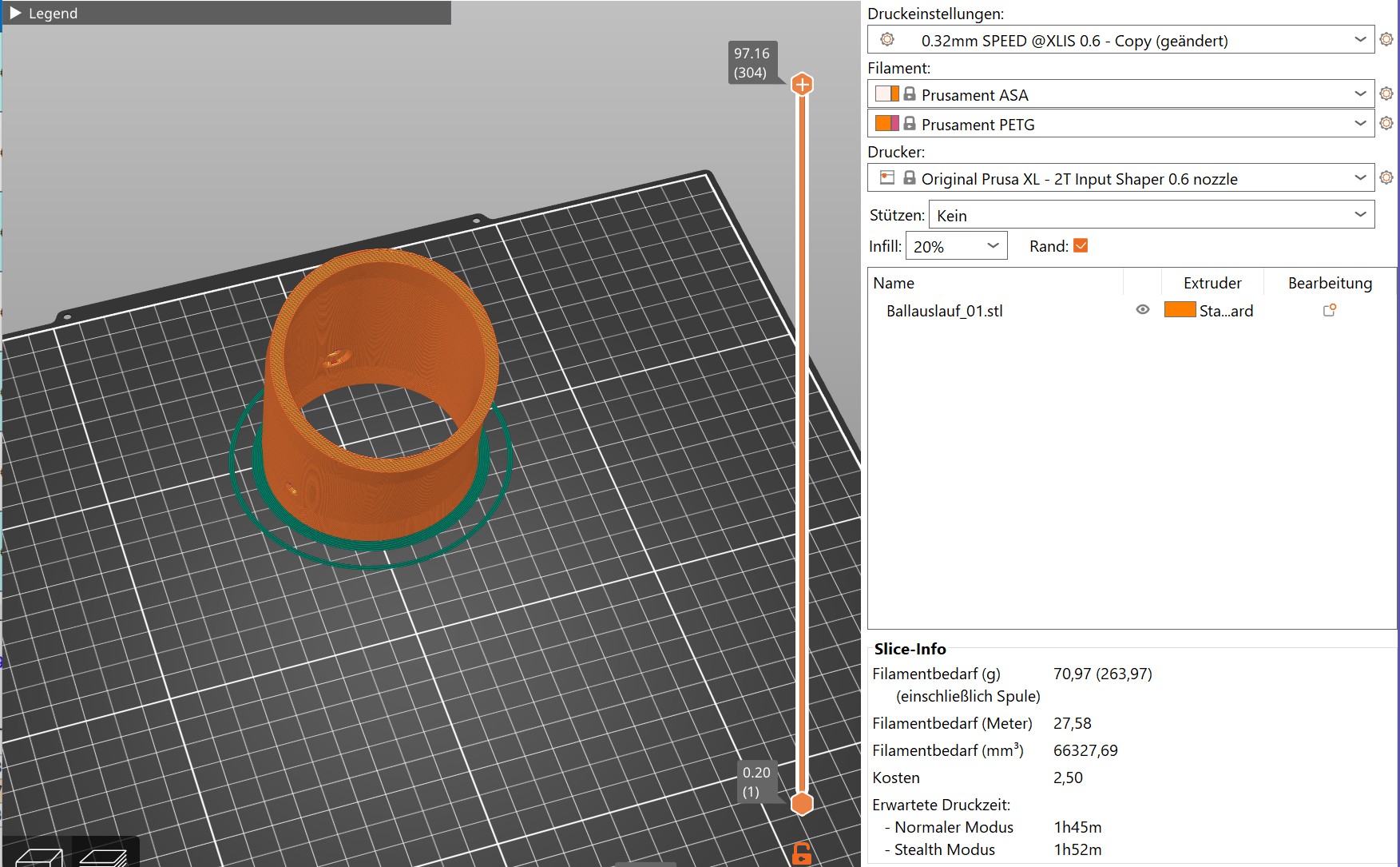
Task: Switch to sliced preview view icon
Action: 105,856
